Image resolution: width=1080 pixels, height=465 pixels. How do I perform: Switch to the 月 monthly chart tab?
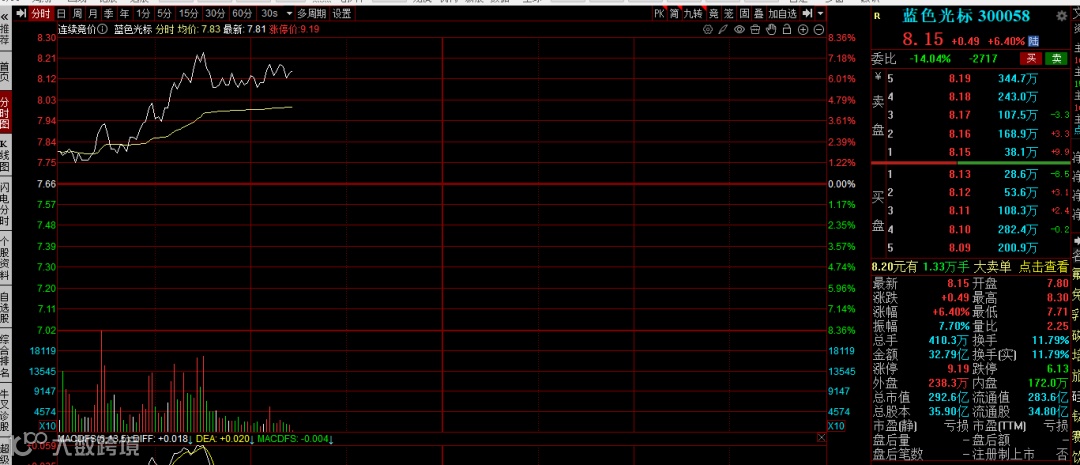pos(93,14)
